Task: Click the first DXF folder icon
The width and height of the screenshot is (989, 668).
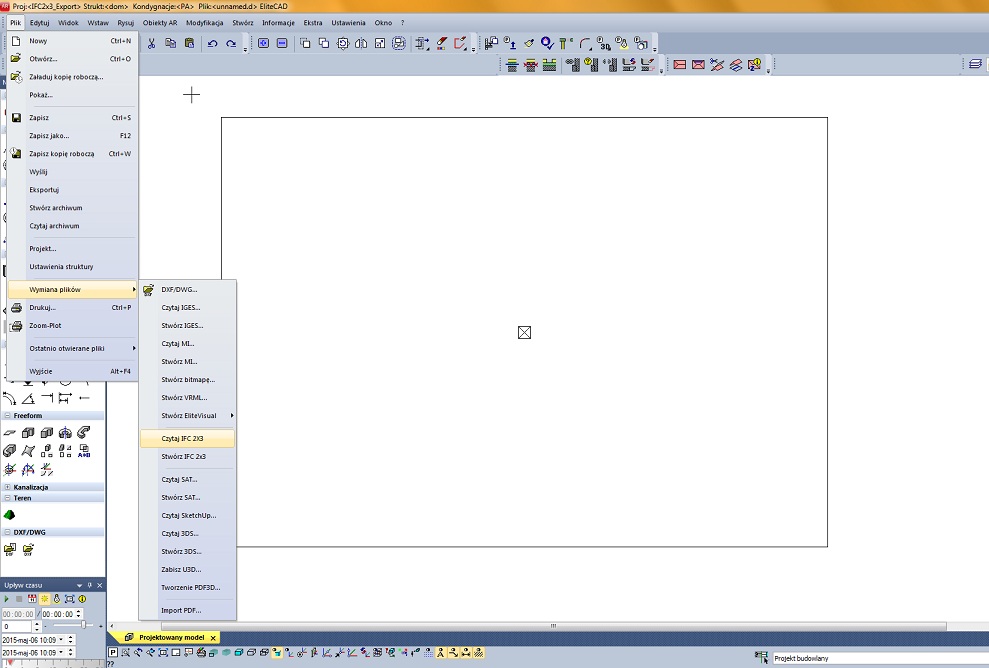Action: [x=10, y=549]
